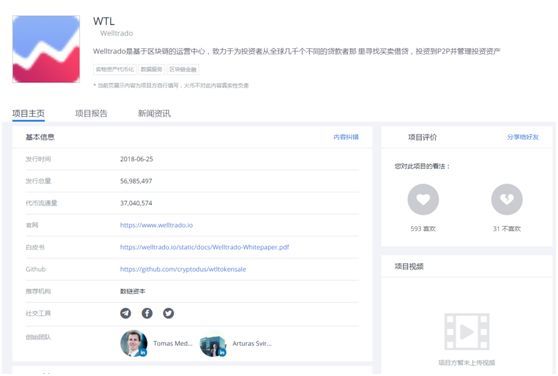Open the Twitter social icon
The width and height of the screenshot is (558, 376).
point(168,313)
